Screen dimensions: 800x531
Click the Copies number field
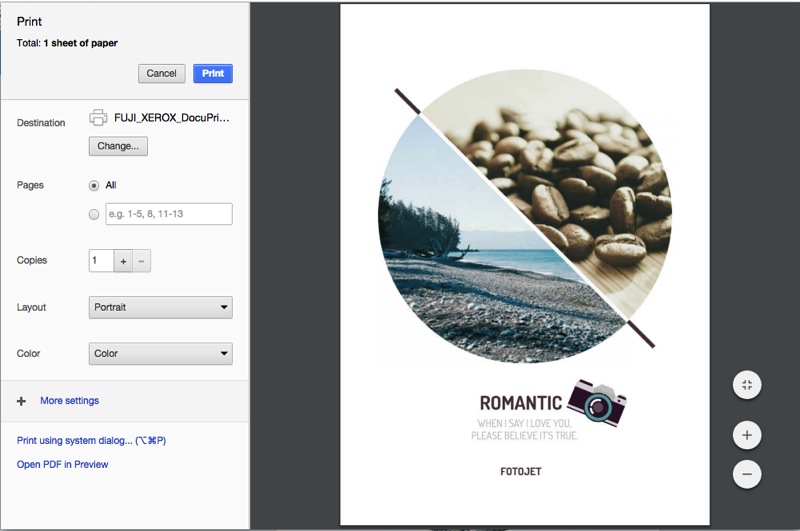click(x=101, y=261)
